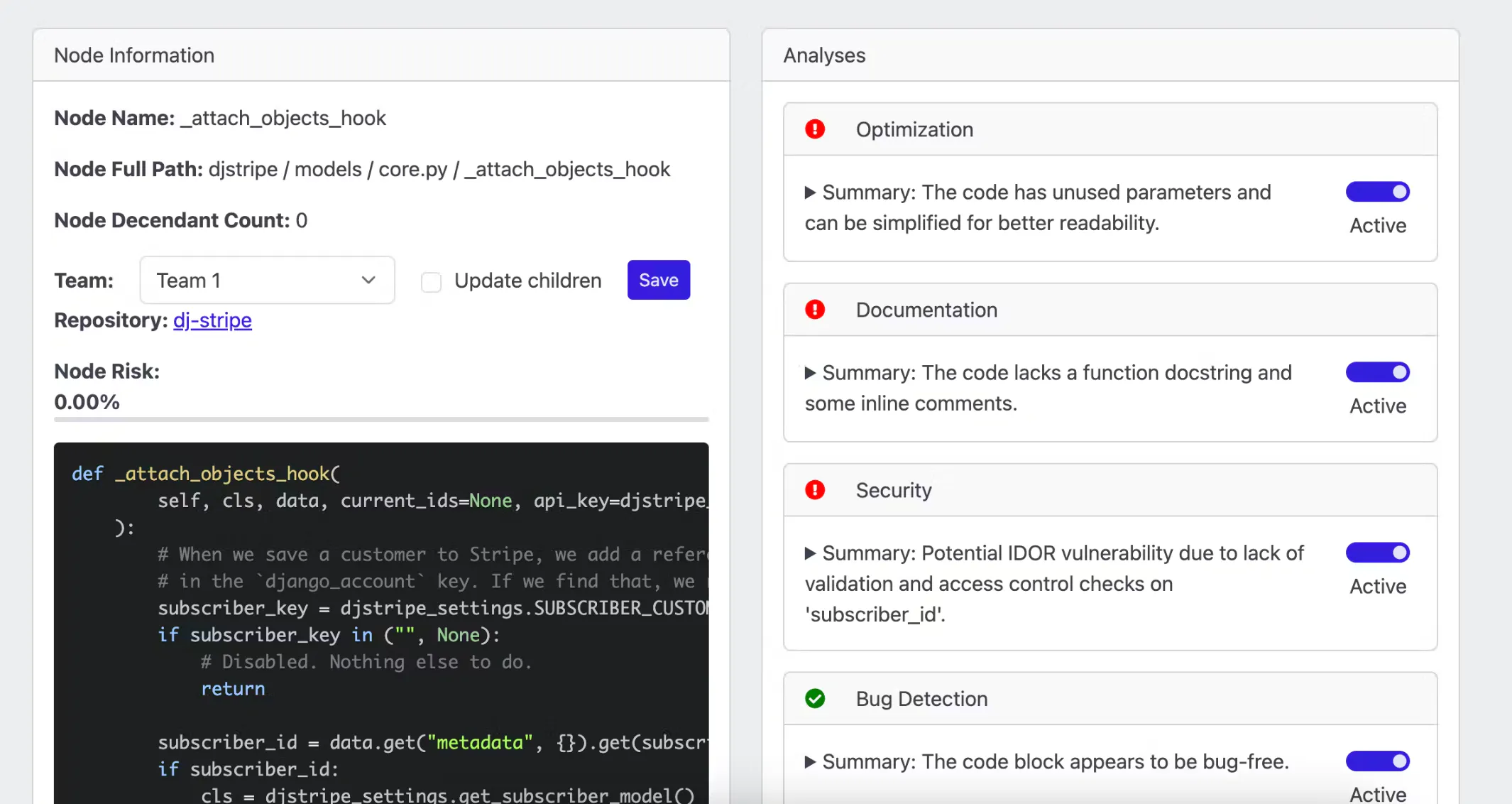Click the Optimization section header
Screen dimensions: 1512x804
(1110, 129)
